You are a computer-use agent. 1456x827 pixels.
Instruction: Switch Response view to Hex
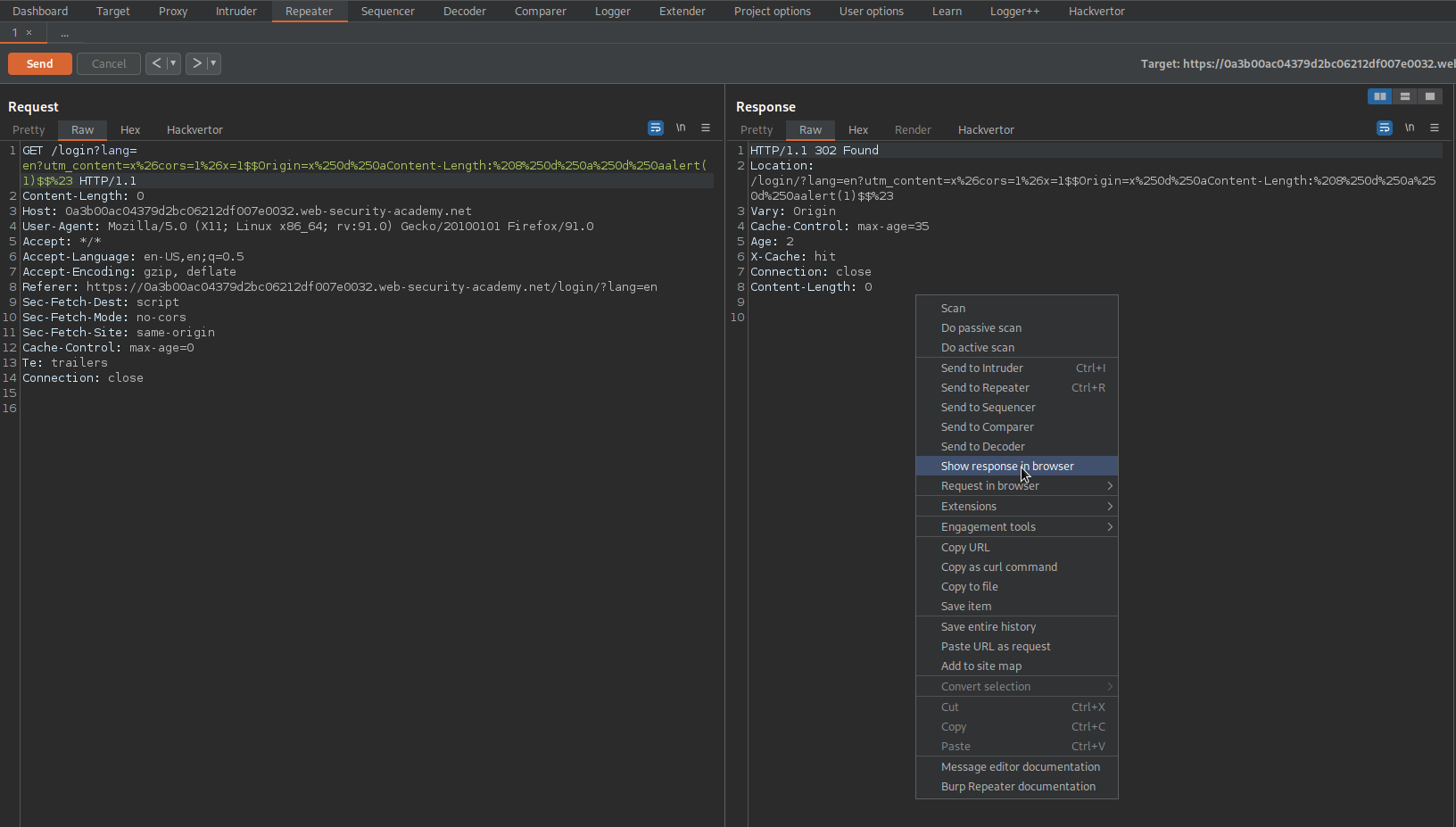pos(858,130)
